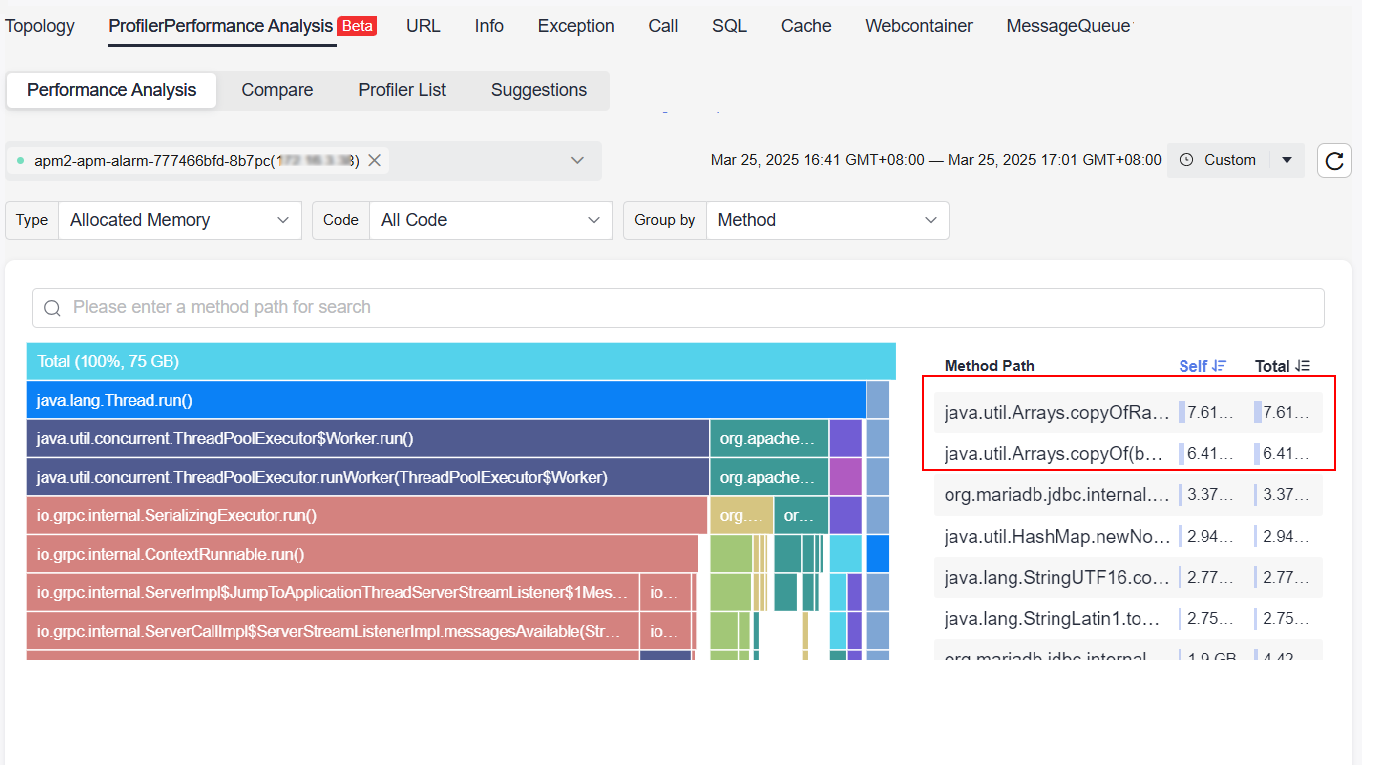Image resolution: width=1390 pixels, height=765 pixels.
Task: Open the Webcontainer tab
Action: point(919,26)
